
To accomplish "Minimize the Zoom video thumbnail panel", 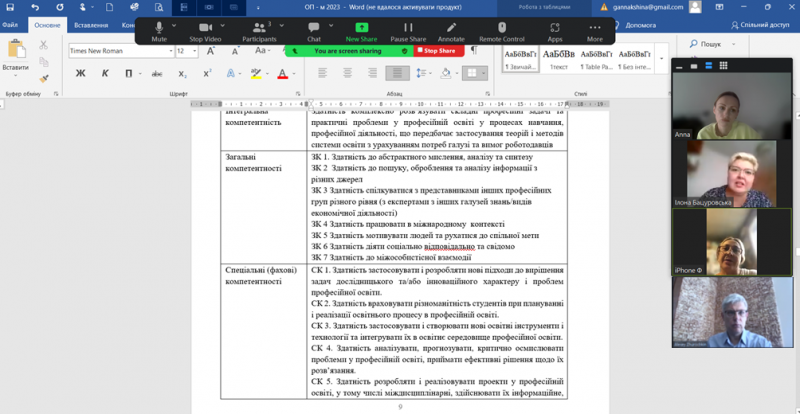I will click(679, 66).
